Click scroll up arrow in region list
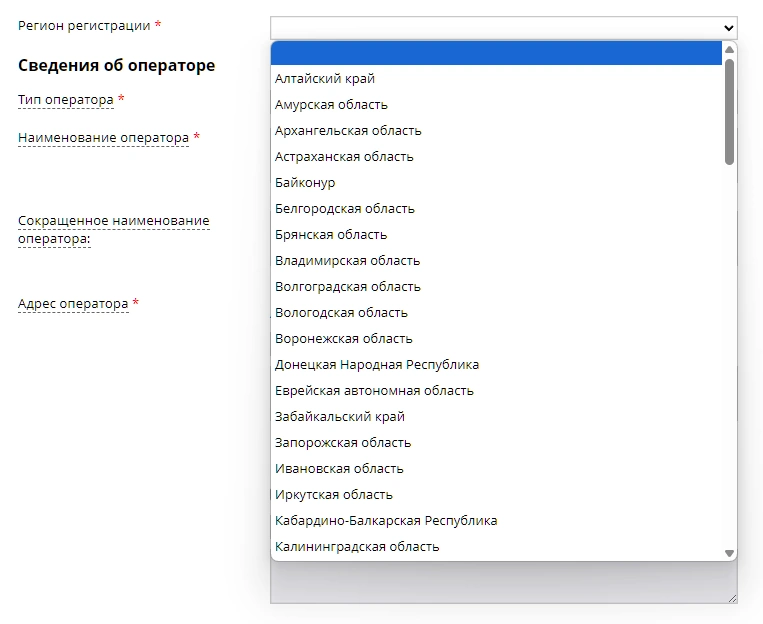 729,49
